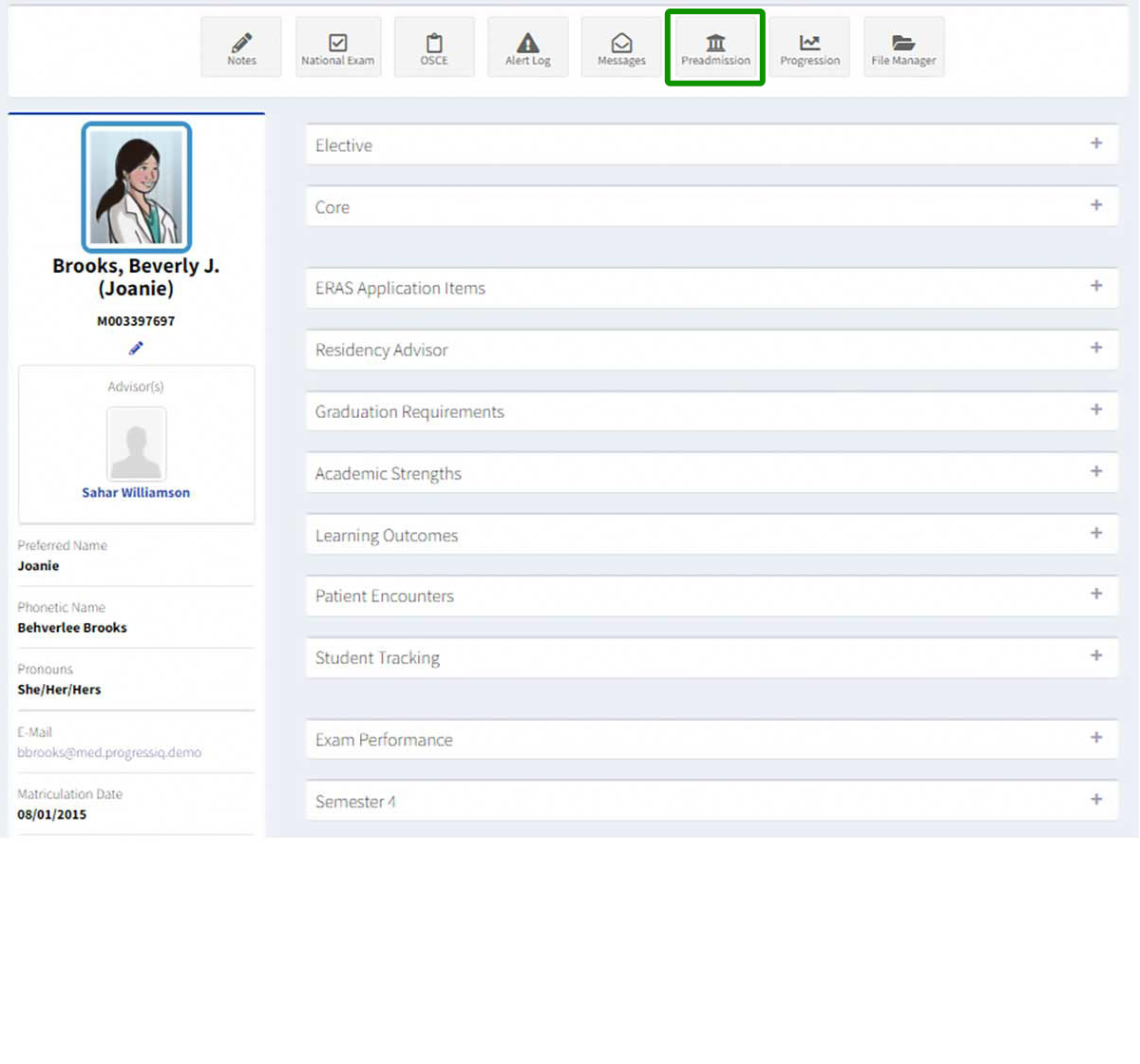
Task: Open the Notes tool
Action: click(240, 47)
